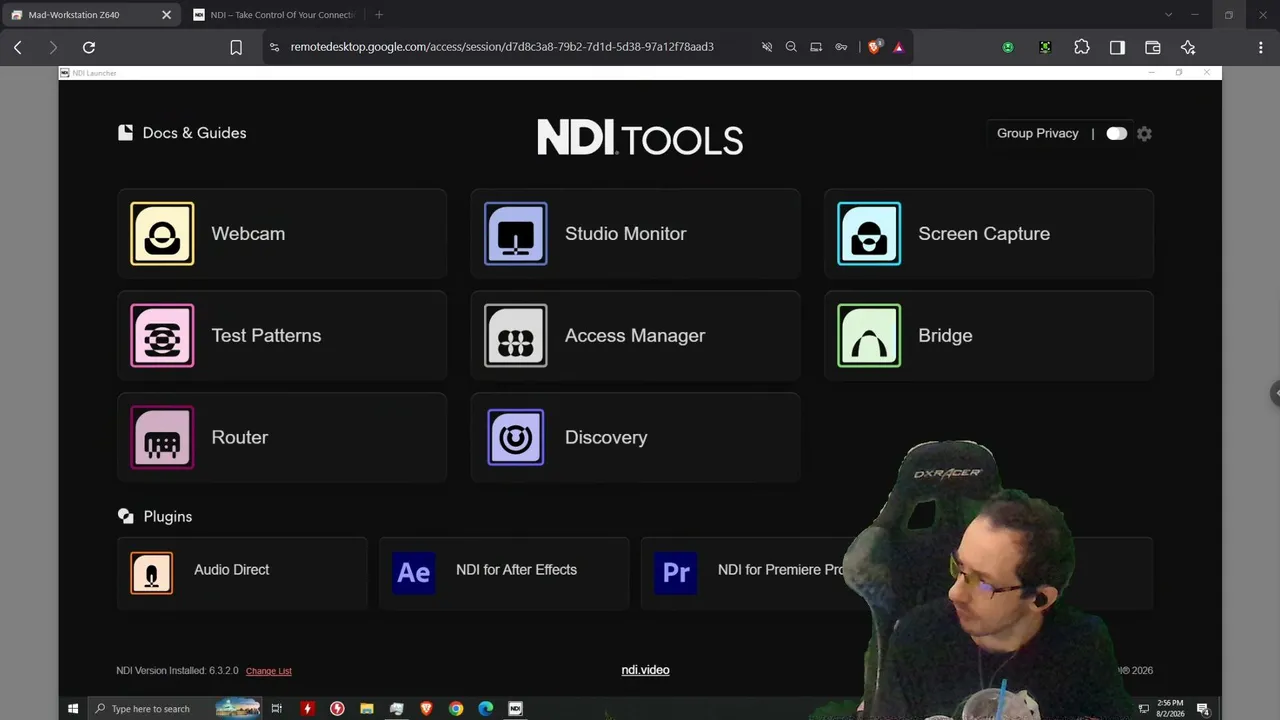Image resolution: width=1280 pixels, height=720 pixels.
Task: Open the remote desktop notifications icon
Action: (x=1204, y=709)
